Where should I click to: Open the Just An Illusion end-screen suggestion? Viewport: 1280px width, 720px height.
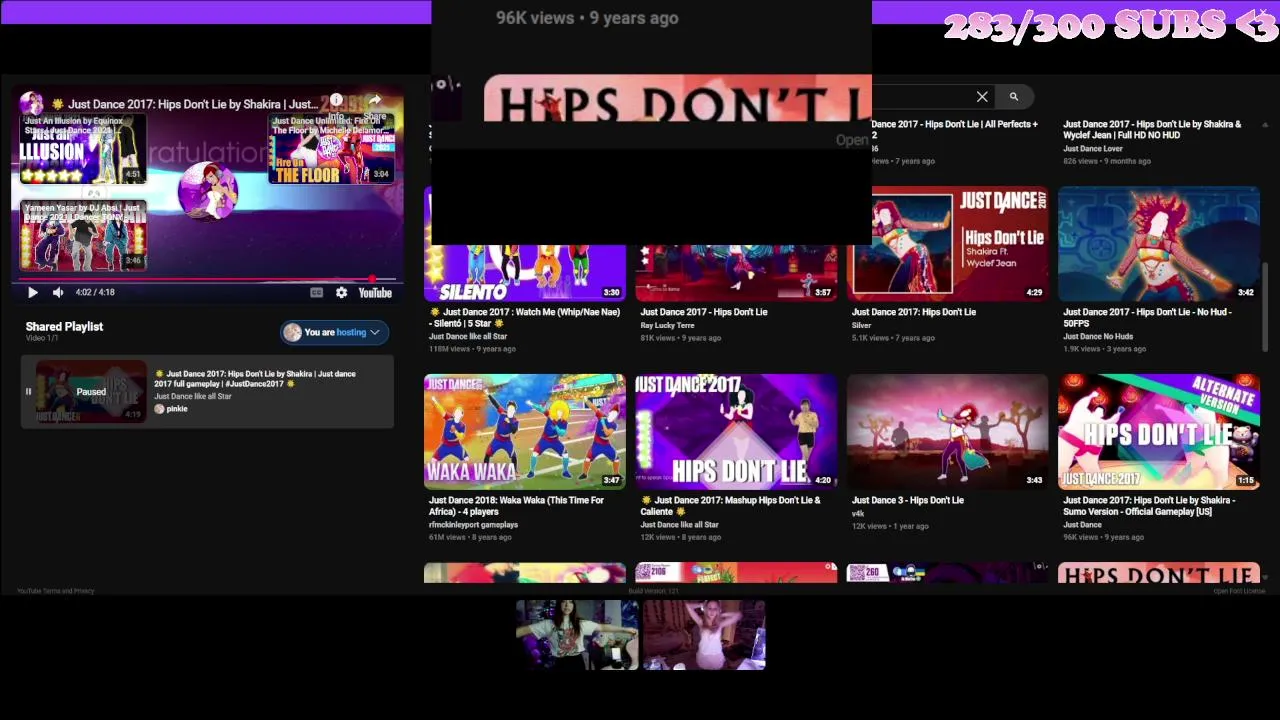84,150
